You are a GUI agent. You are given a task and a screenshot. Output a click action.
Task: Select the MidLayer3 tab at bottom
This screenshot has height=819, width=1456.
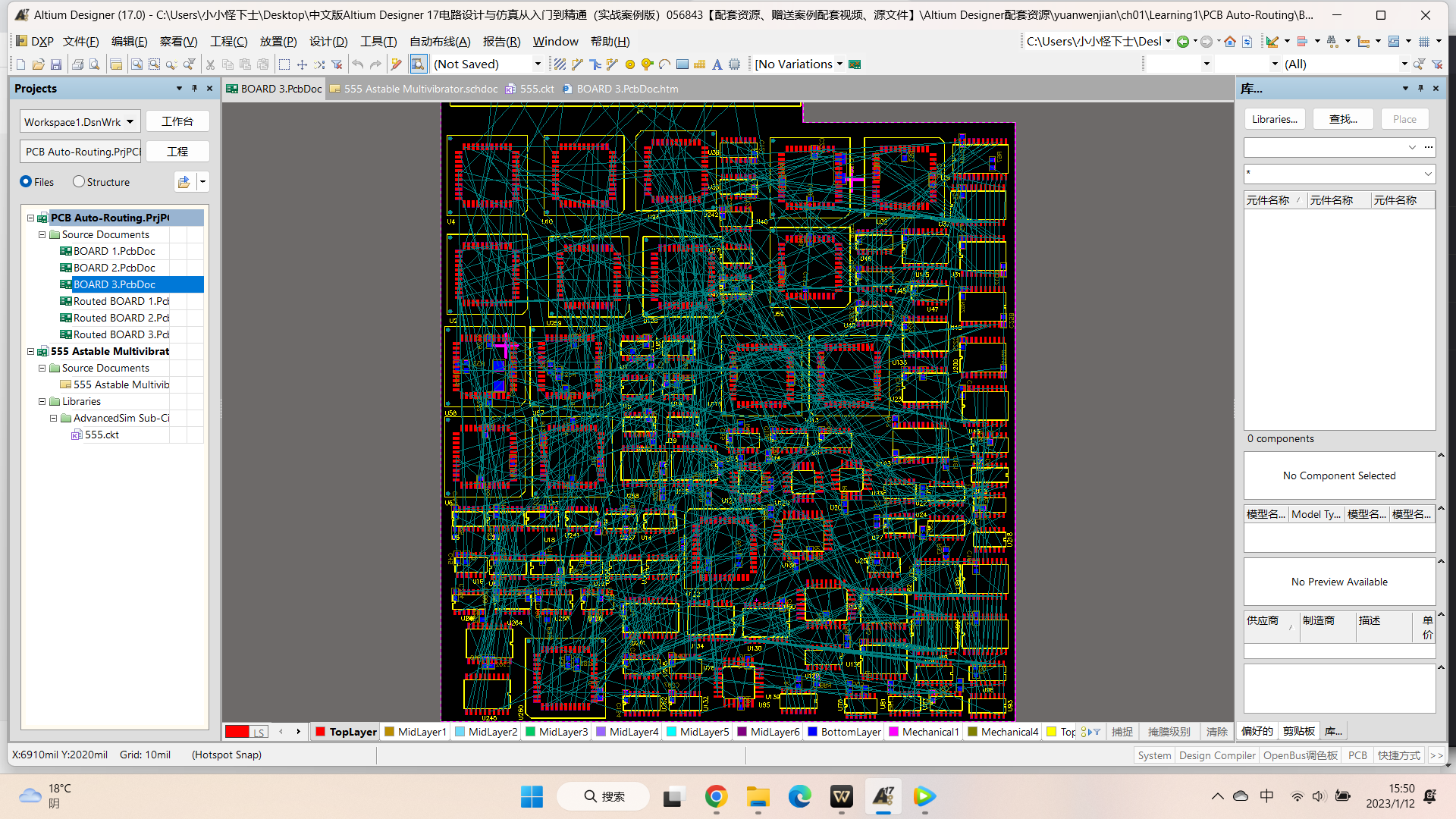[556, 731]
